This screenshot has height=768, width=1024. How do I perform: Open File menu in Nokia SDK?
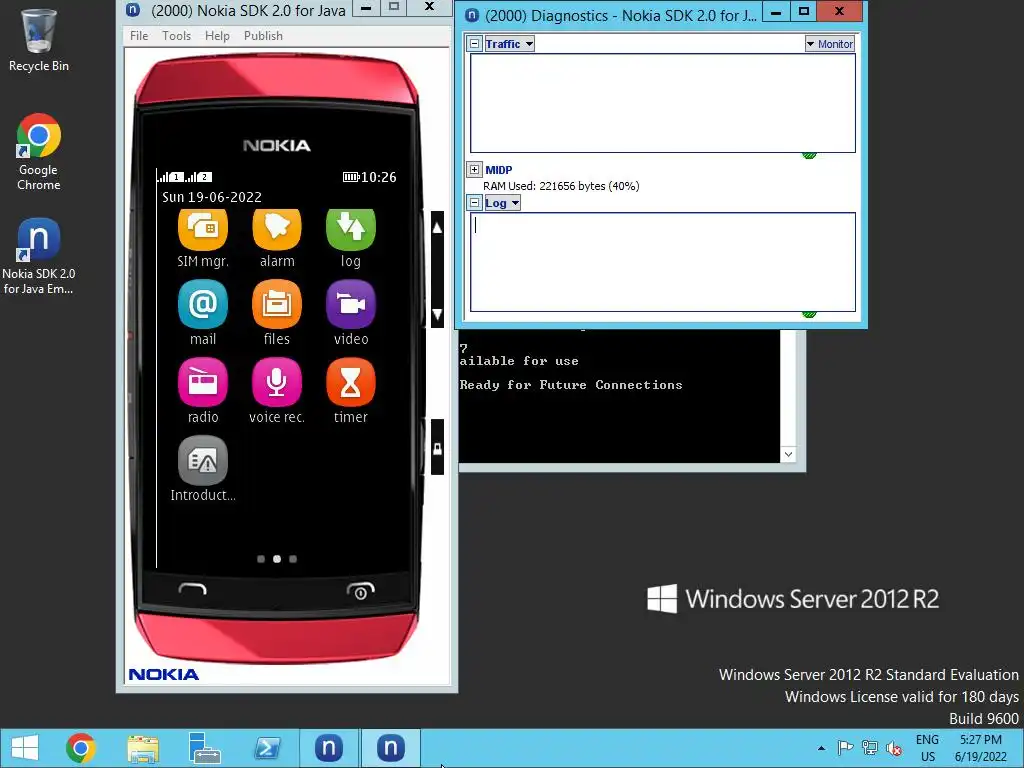click(139, 36)
